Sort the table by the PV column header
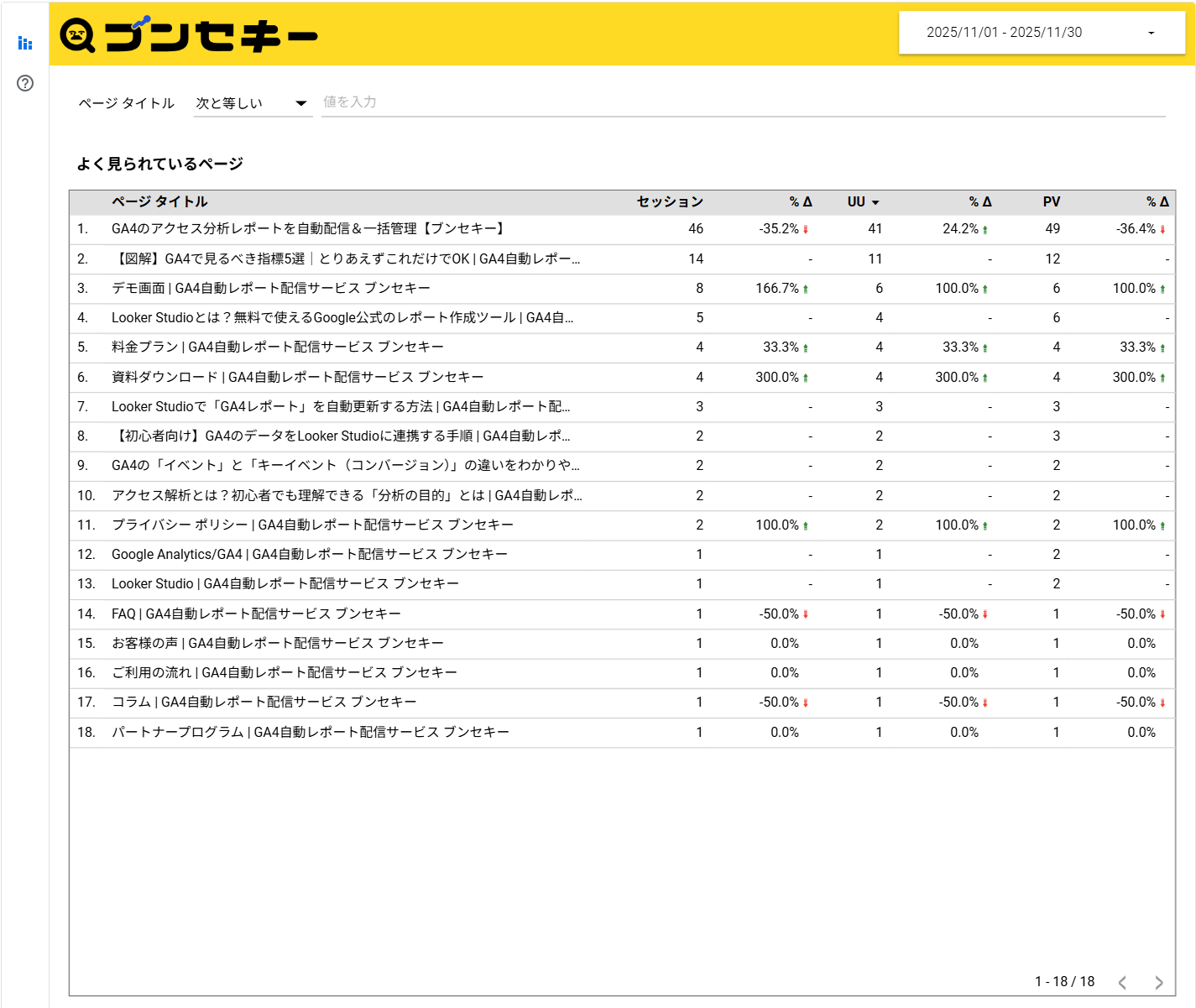Image resolution: width=1196 pixels, height=1008 pixels. coord(1052,201)
